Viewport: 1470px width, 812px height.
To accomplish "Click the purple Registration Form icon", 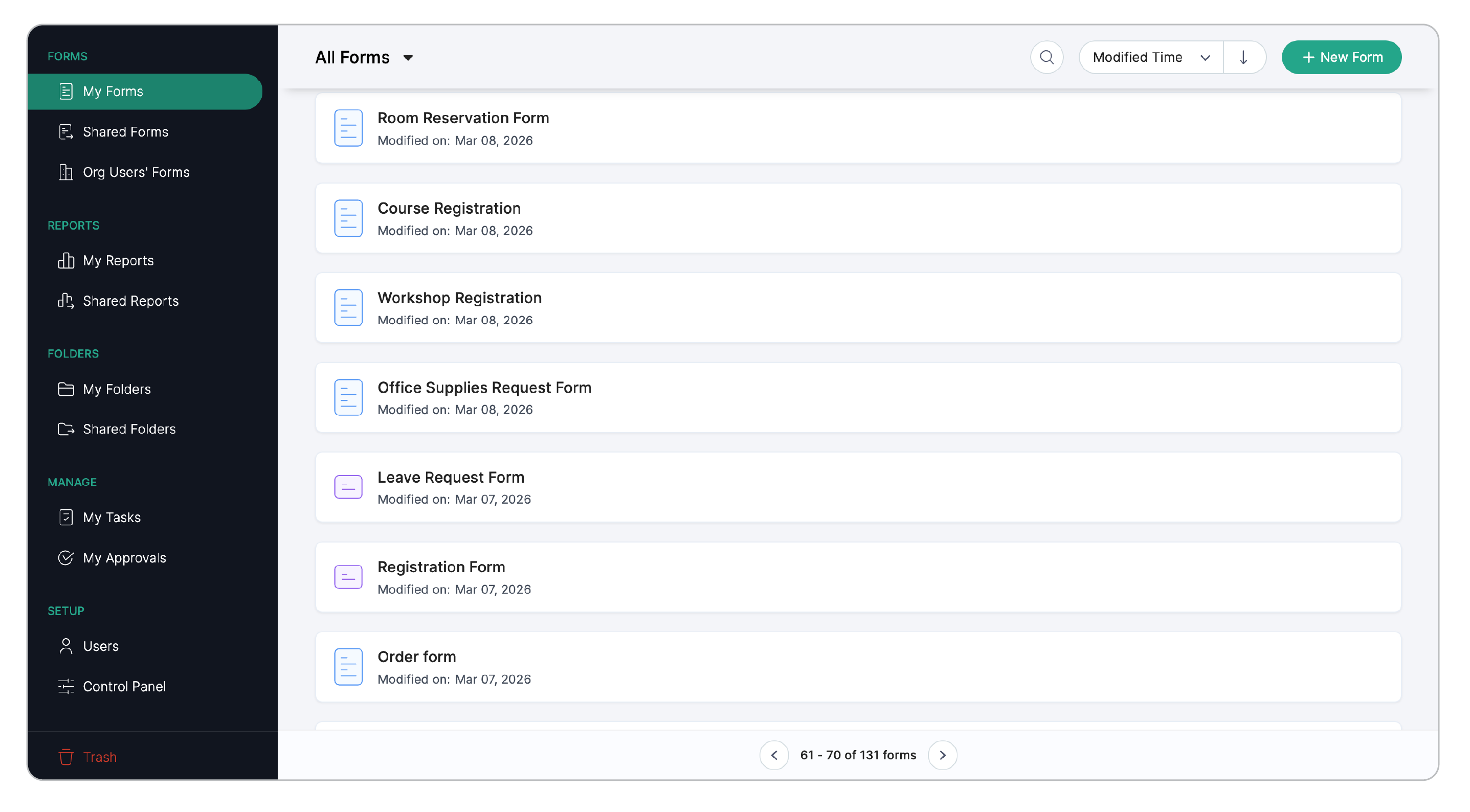I will coord(348,577).
